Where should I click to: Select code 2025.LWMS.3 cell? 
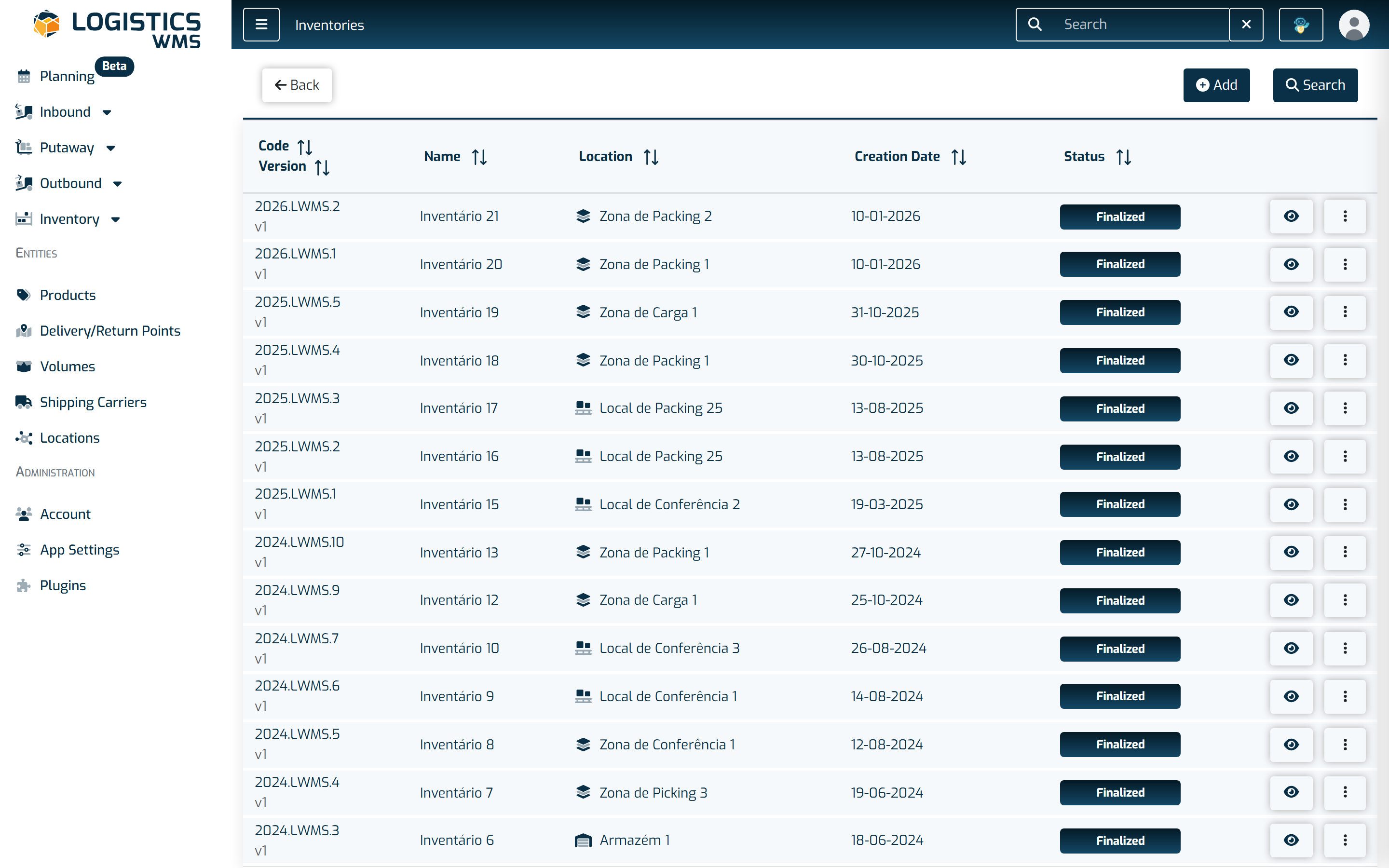pos(297,398)
